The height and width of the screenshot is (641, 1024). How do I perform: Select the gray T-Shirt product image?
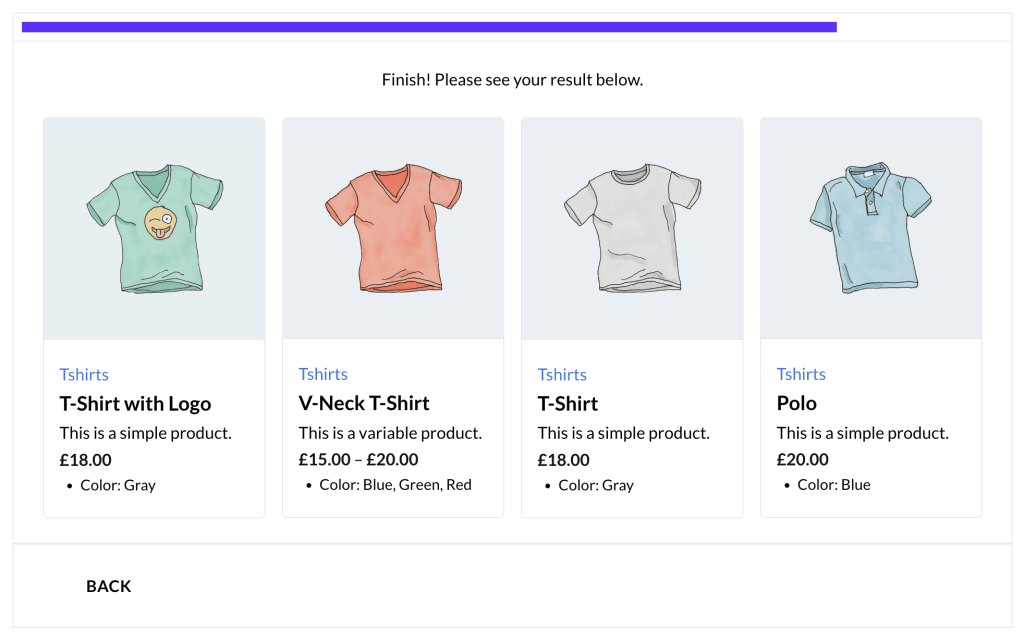[x=631, y=229]
